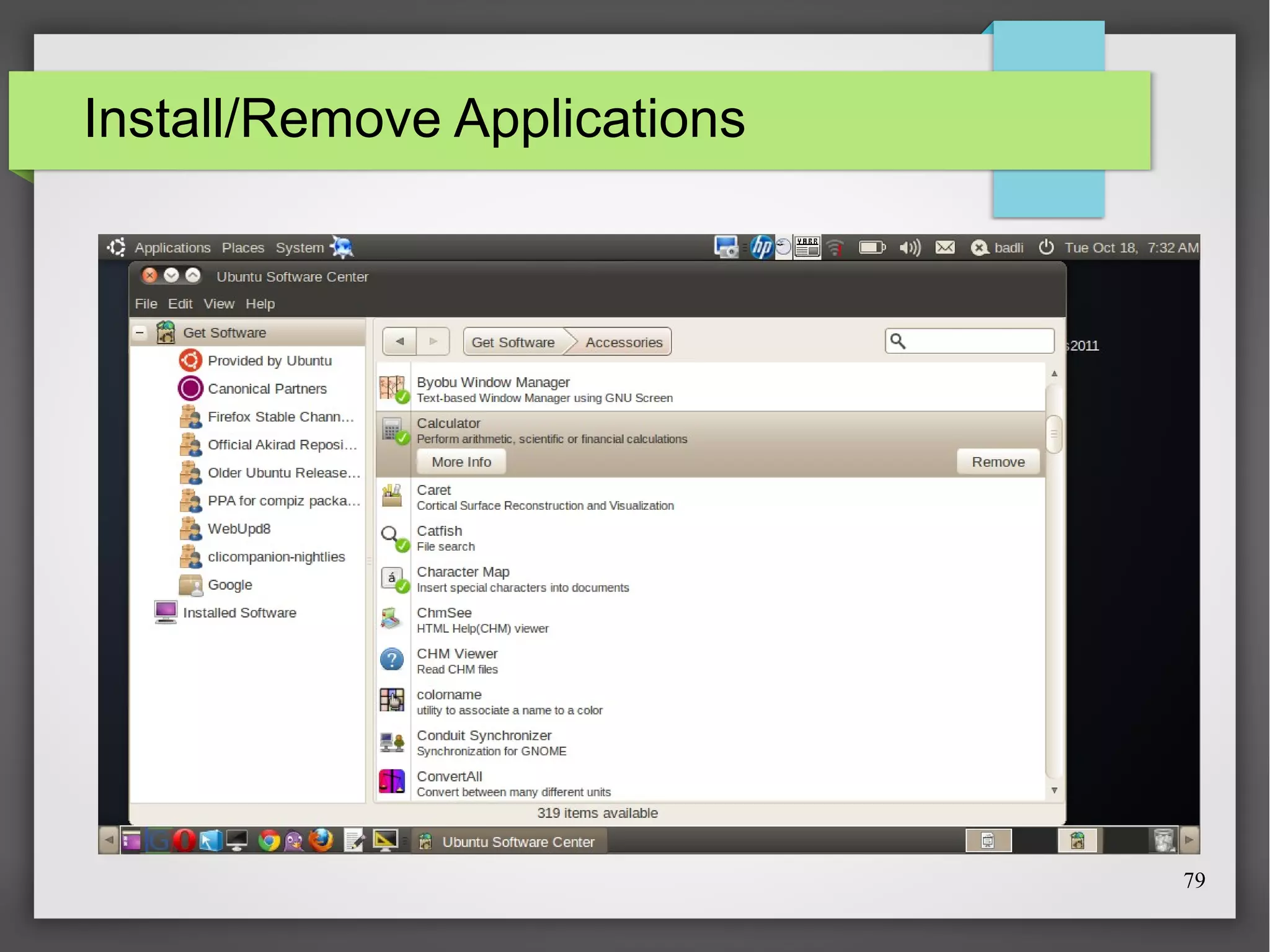Click the Pidgin icon in bottom panel
1270x952 pixels.
[x=294, y=842]
